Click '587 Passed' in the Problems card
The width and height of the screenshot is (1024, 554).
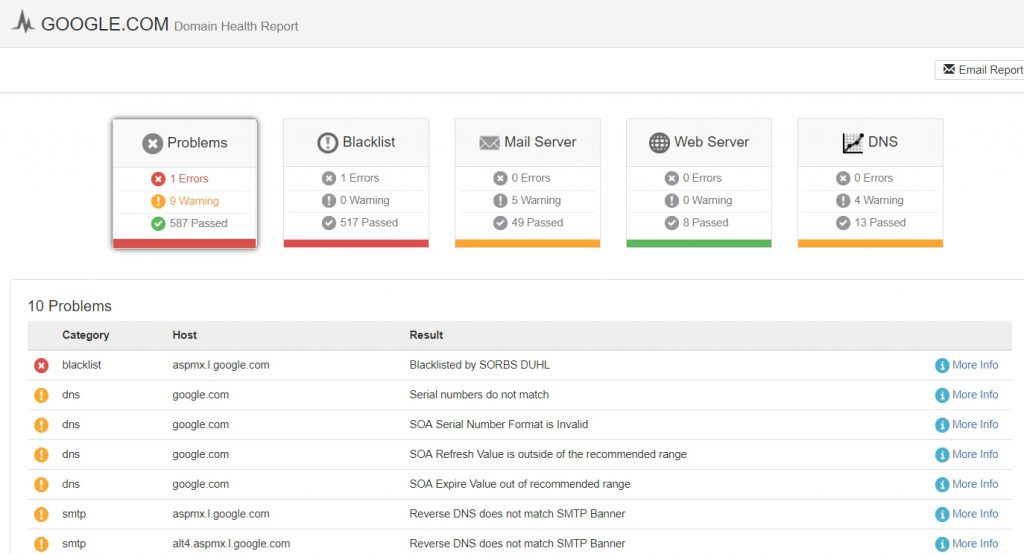click(x=199, y=223)
